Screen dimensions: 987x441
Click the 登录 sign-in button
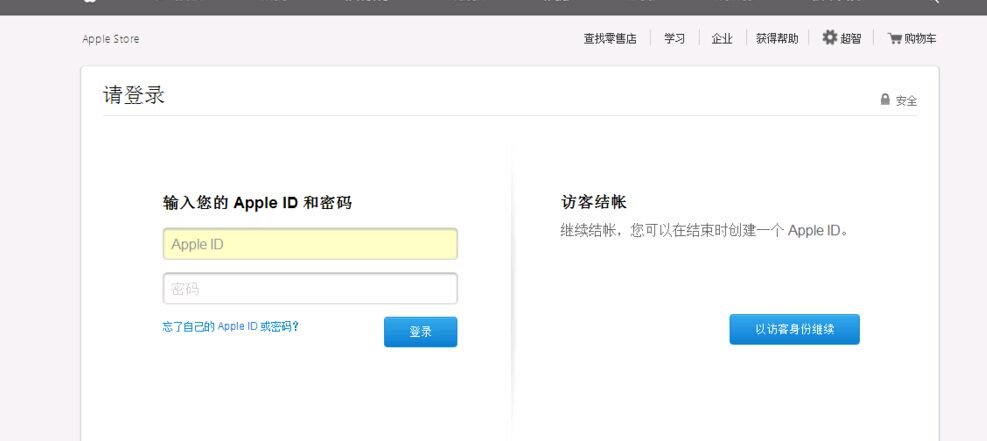point(420,332)
